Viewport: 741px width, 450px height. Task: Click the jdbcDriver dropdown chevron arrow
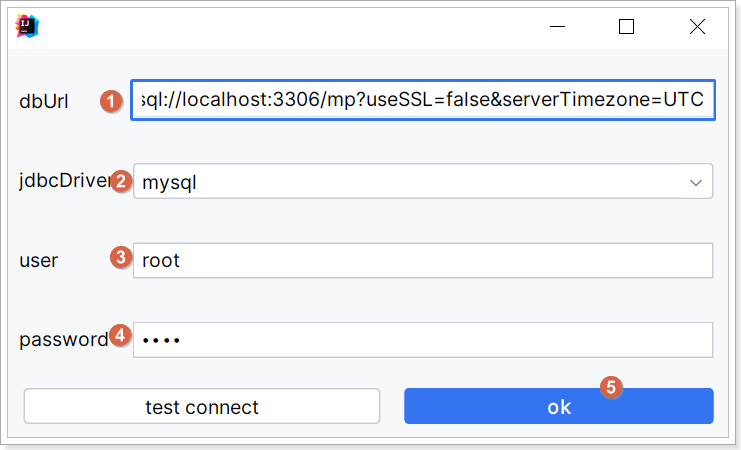click(696, 182)
